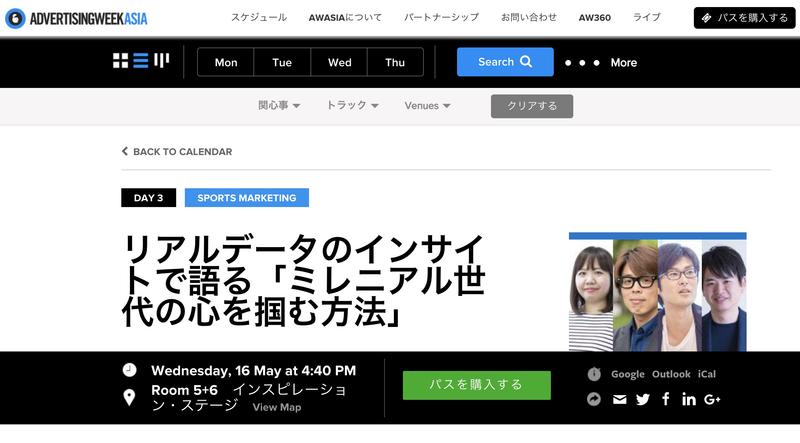Screen dimensions: 800x443
Task: Go BACK TO CALENDAR
Action: pyautogui.click(x=177, y=152)
